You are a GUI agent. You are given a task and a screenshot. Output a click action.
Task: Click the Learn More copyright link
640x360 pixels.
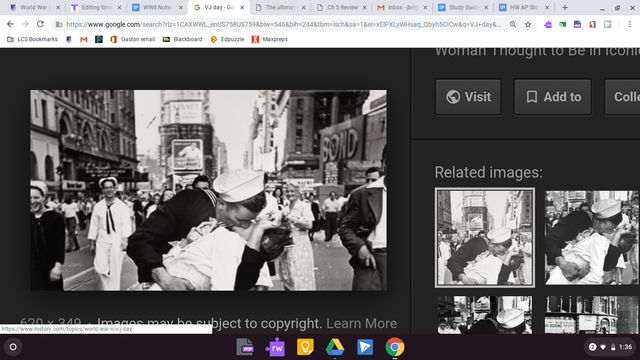[362, 323]
